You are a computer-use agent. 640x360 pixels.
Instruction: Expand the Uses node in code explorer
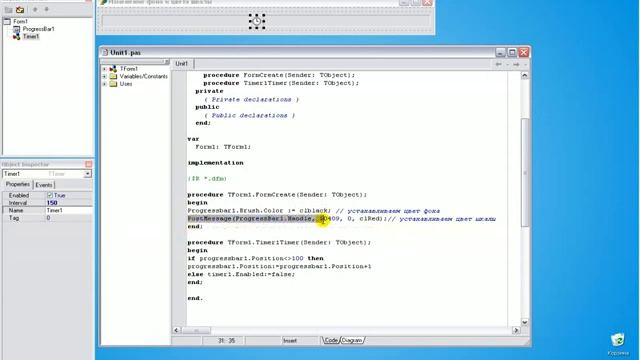pyautogui.click(x=104, y=84)
